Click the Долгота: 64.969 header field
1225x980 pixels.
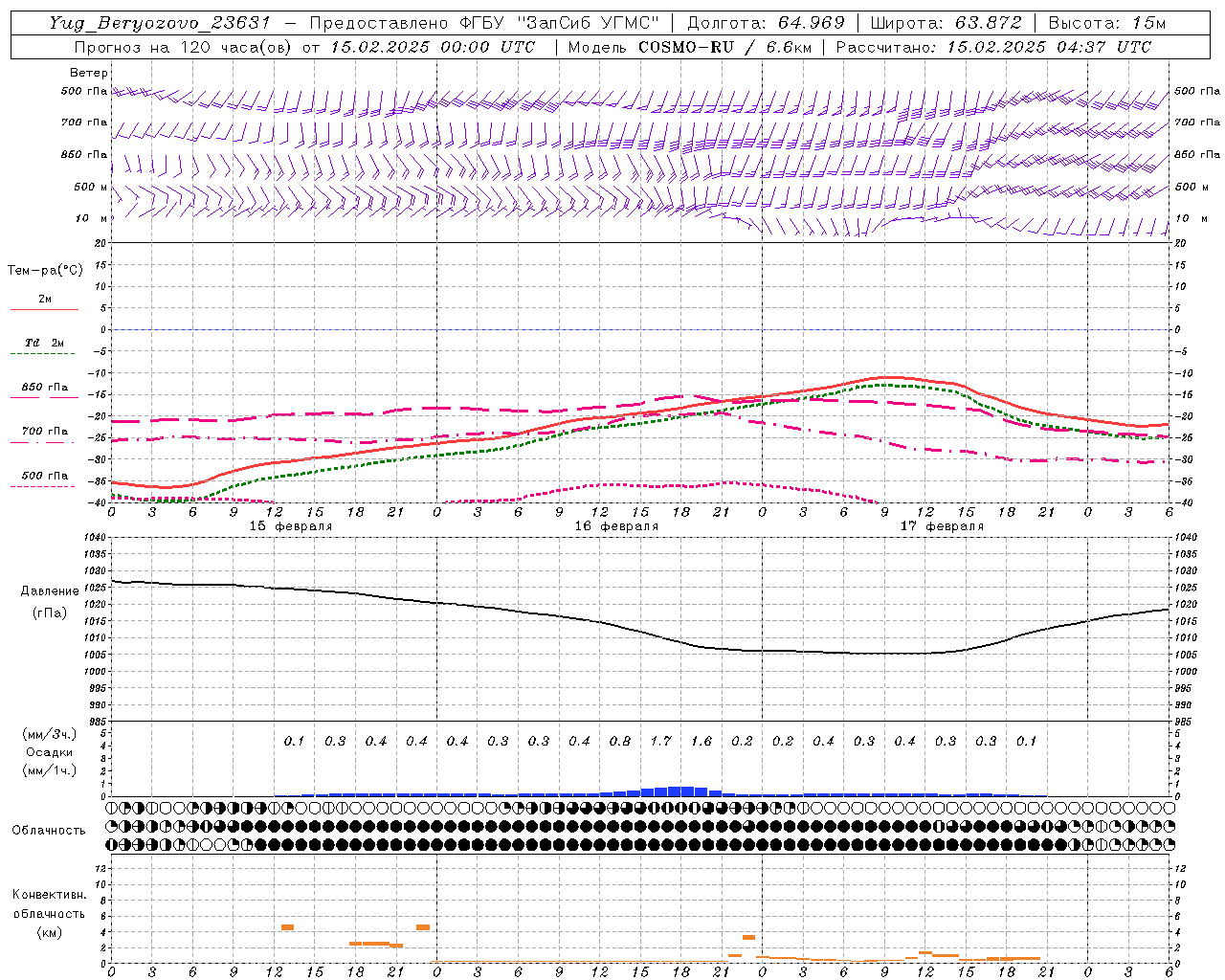coord(766,23)
